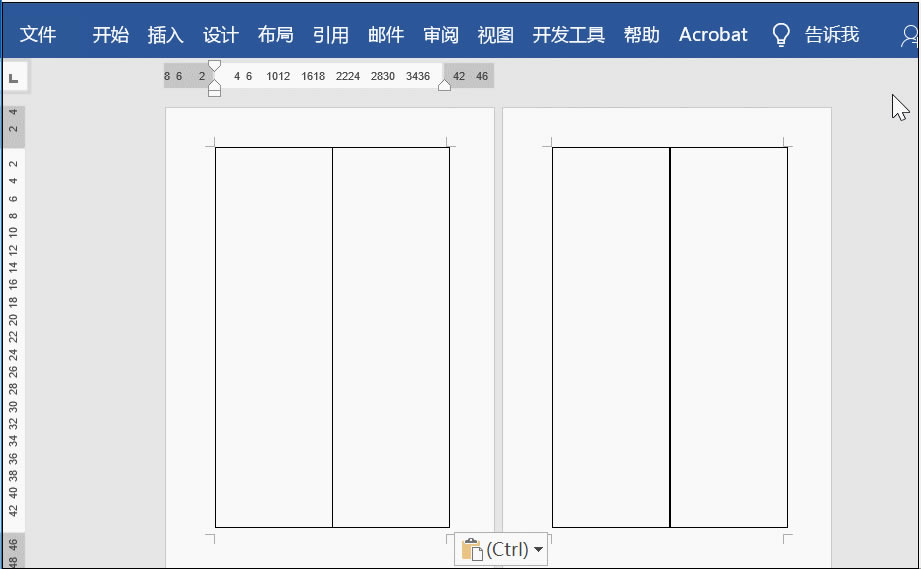This screenshot has height=569, width=921.
Task: Select the 设计 ribbon tab
Action: (x=220, y=35)
